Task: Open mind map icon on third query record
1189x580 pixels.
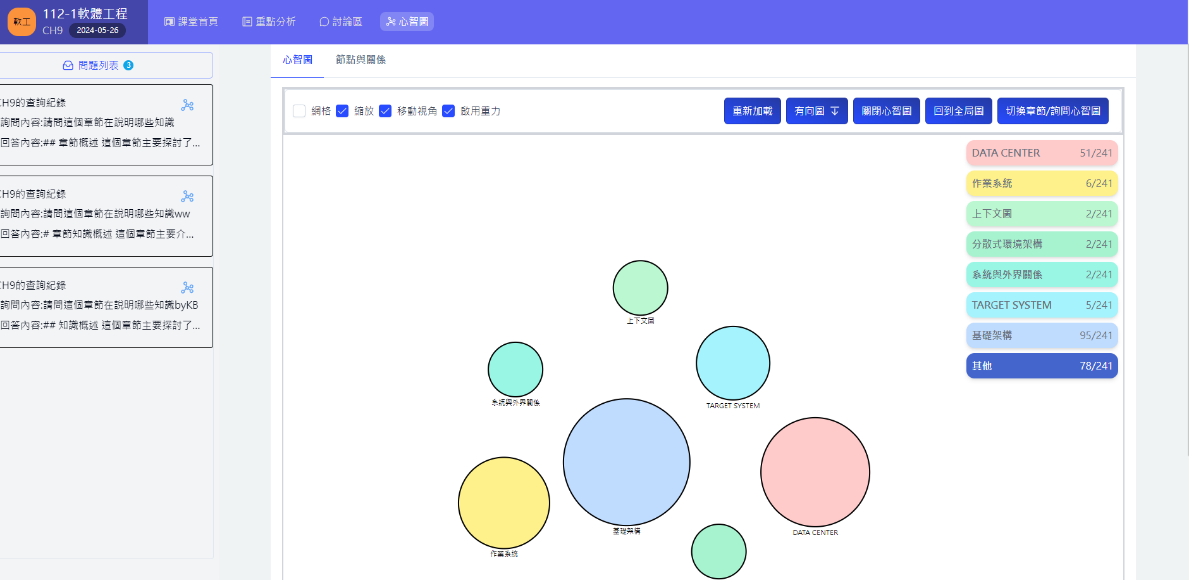Action: (187, 288)
